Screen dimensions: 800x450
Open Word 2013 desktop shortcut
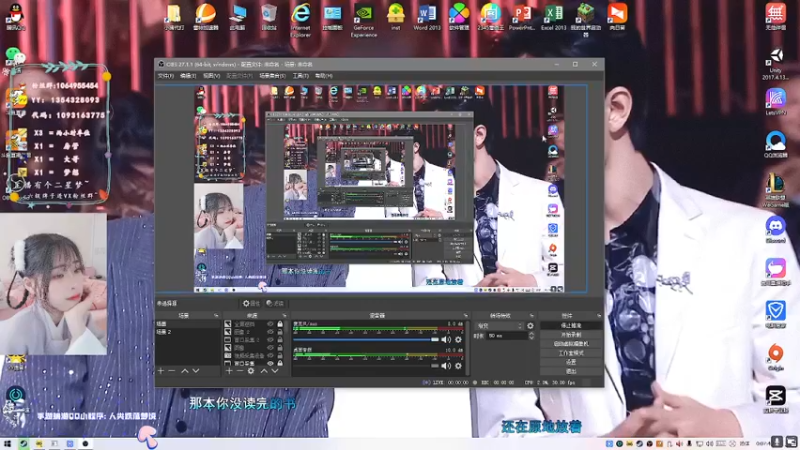[427, 17]
